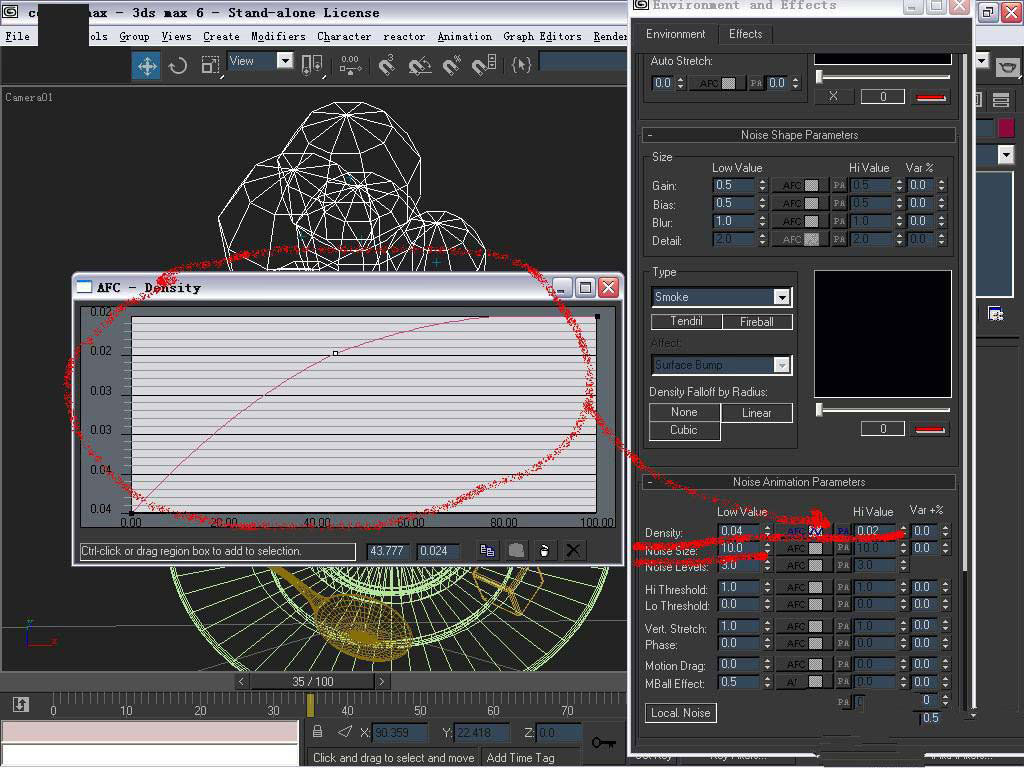The image size is (1024, 768).
Task: Collapse the Noise Animation Parameters rollout
Action: (798, 482)
